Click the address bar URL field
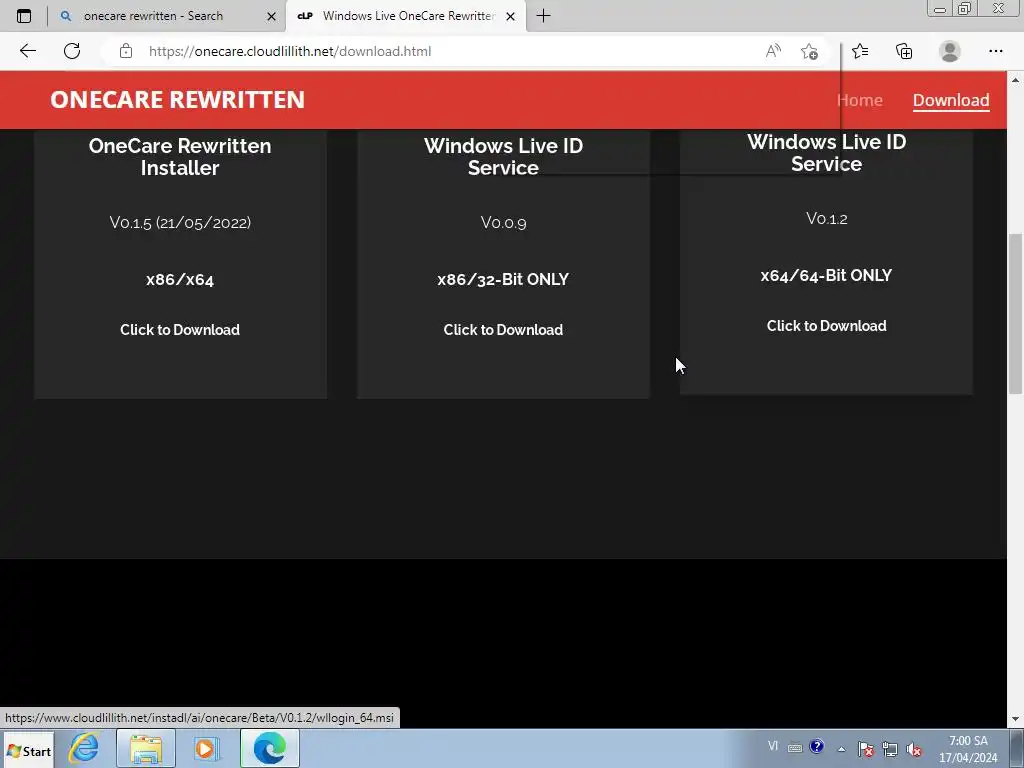The image size is (1024, 768). [451, 51]
